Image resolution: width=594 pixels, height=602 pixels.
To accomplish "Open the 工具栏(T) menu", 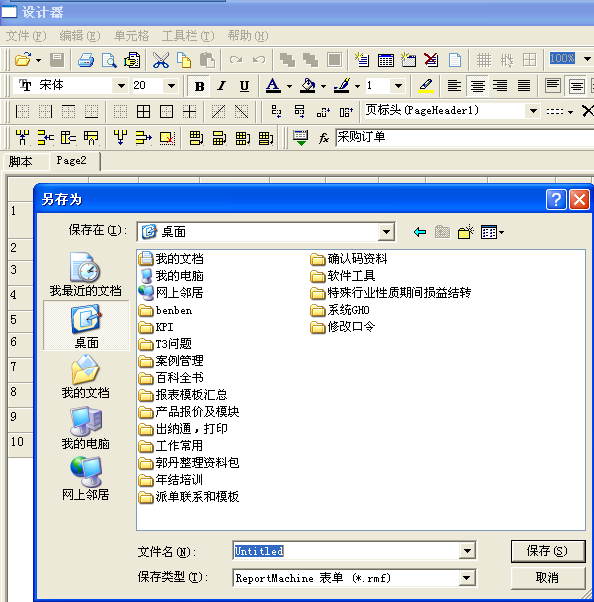I will pos(188,36).
